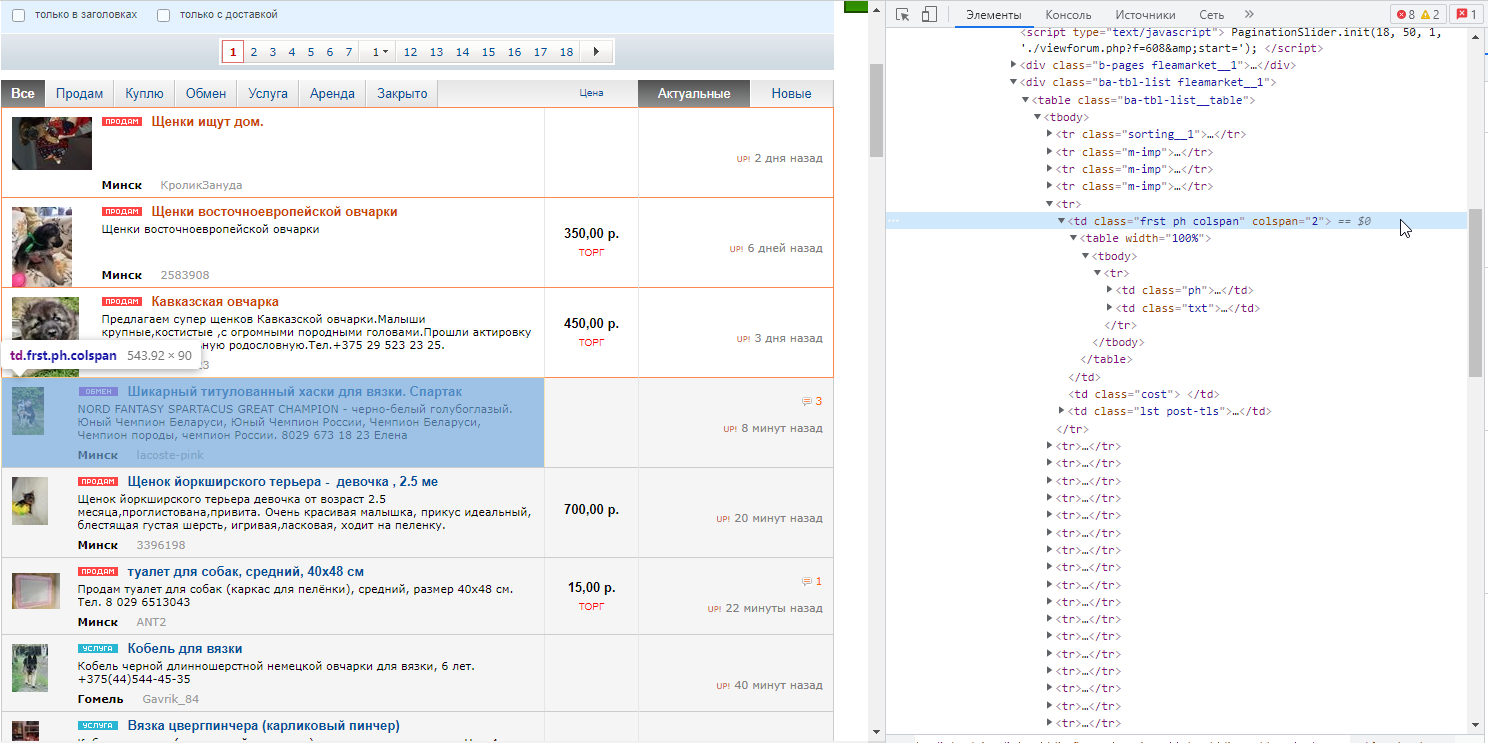Collapse the div ba-tbl-list fleamarket__1 node
The image size is (1488, 743).
[1015, 82]
